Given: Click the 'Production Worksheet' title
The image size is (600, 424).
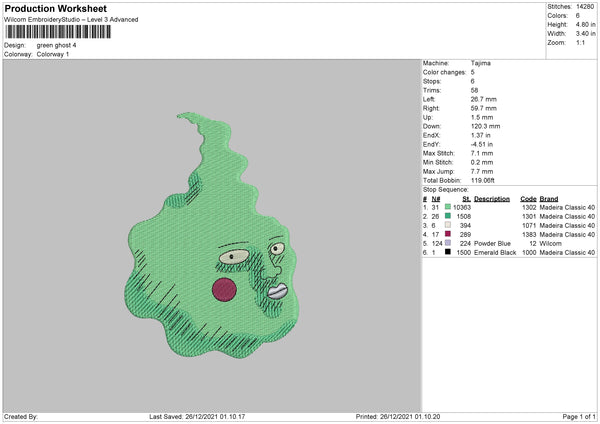Looking at the screenshot, I should [55, 8].
